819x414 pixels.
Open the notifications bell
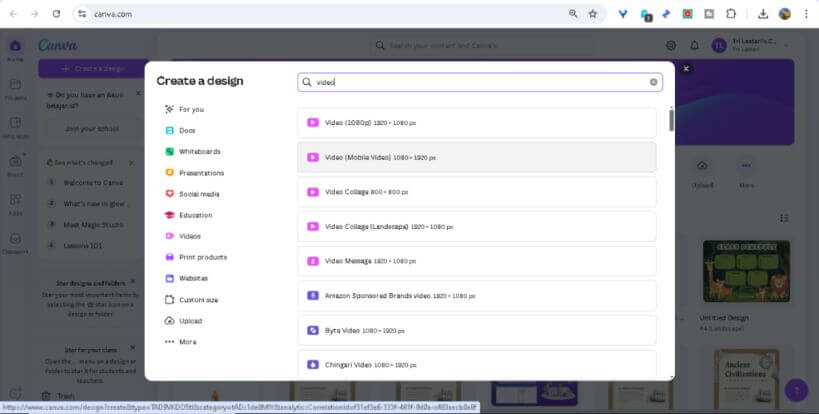point(694,45)
